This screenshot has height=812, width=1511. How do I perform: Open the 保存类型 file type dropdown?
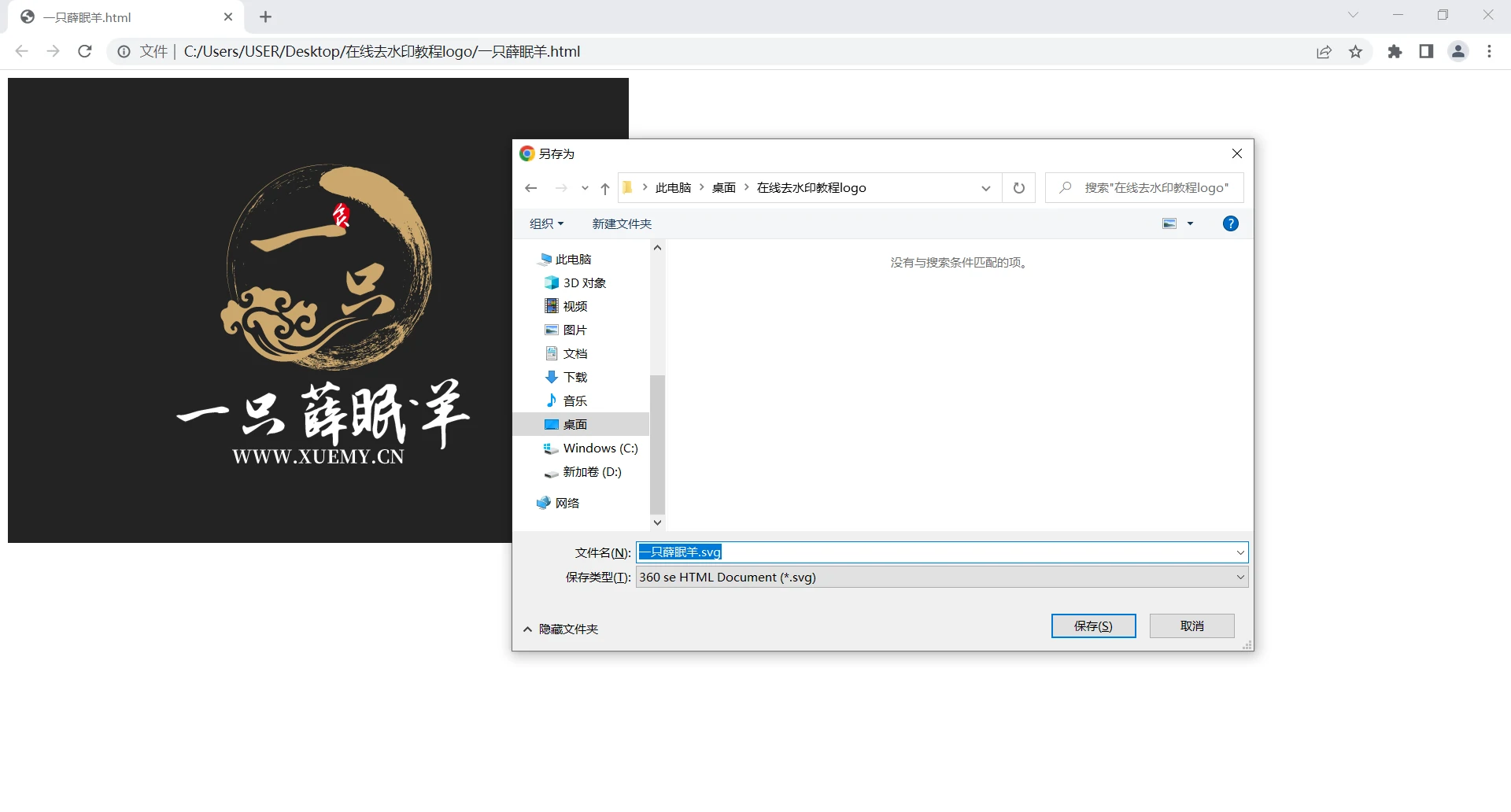tap(942, 577)
